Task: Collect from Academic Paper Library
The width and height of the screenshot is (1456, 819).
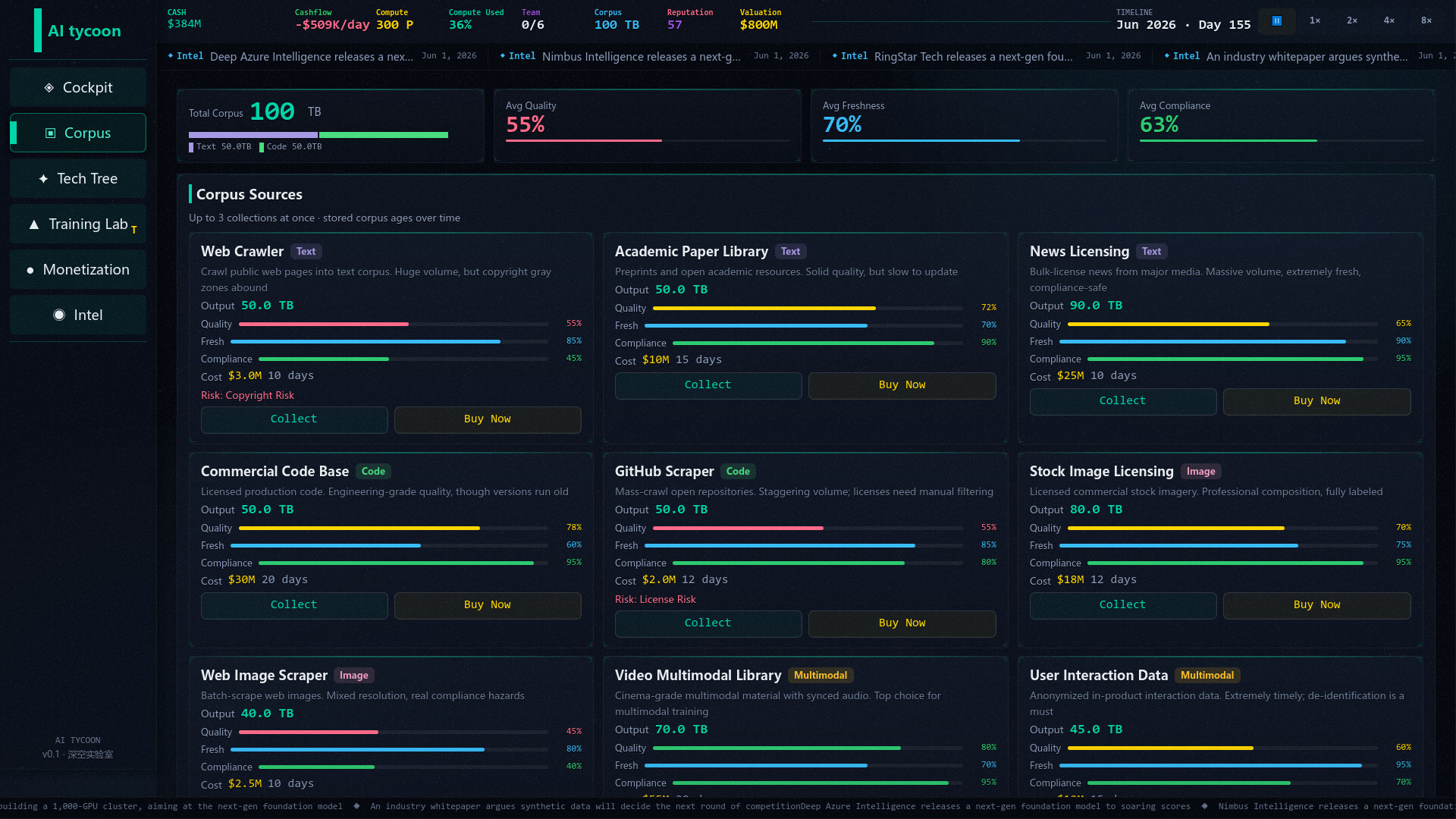Action: [x=708, y=385]
